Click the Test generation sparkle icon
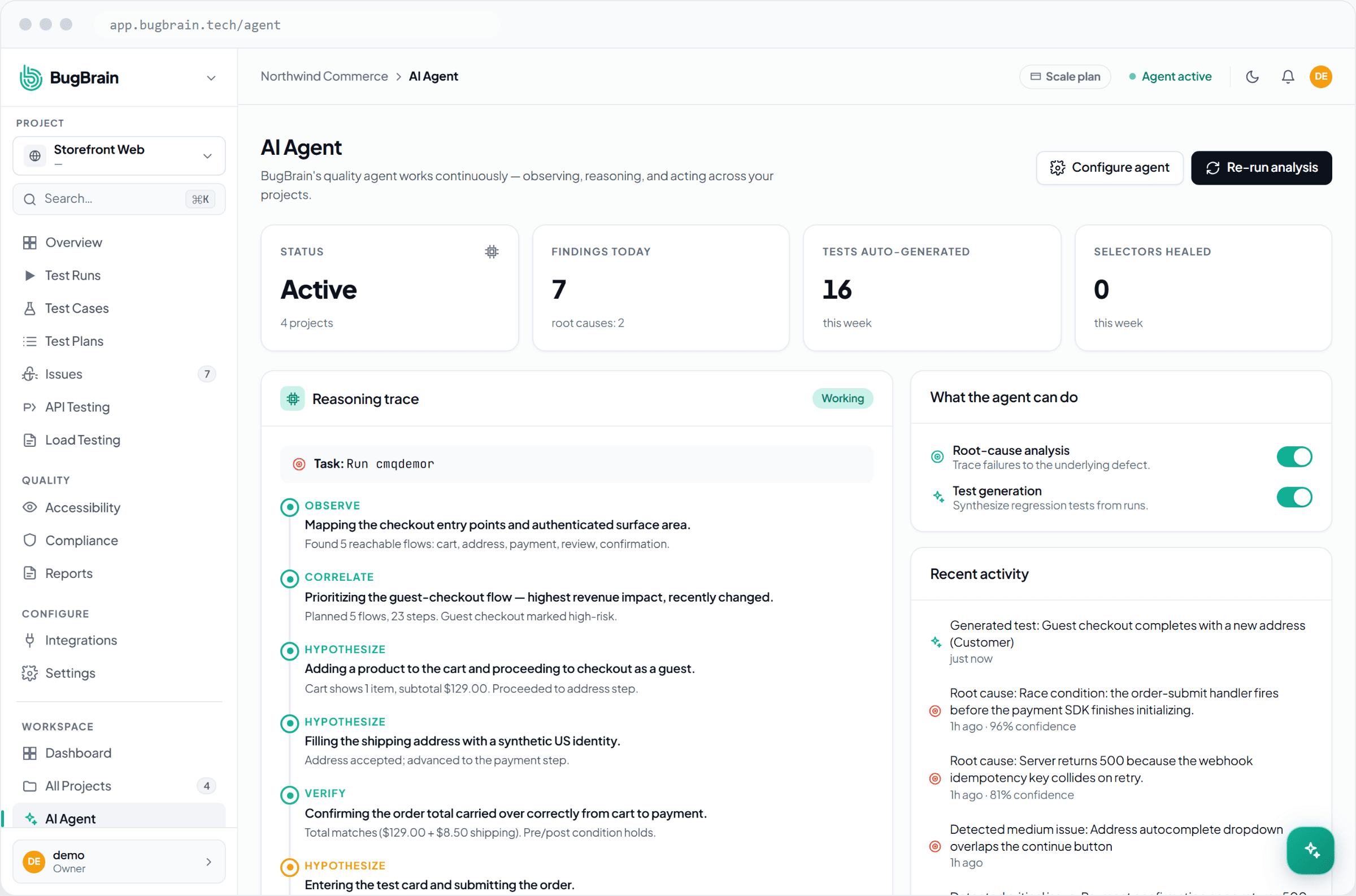 tap(938, 497)
